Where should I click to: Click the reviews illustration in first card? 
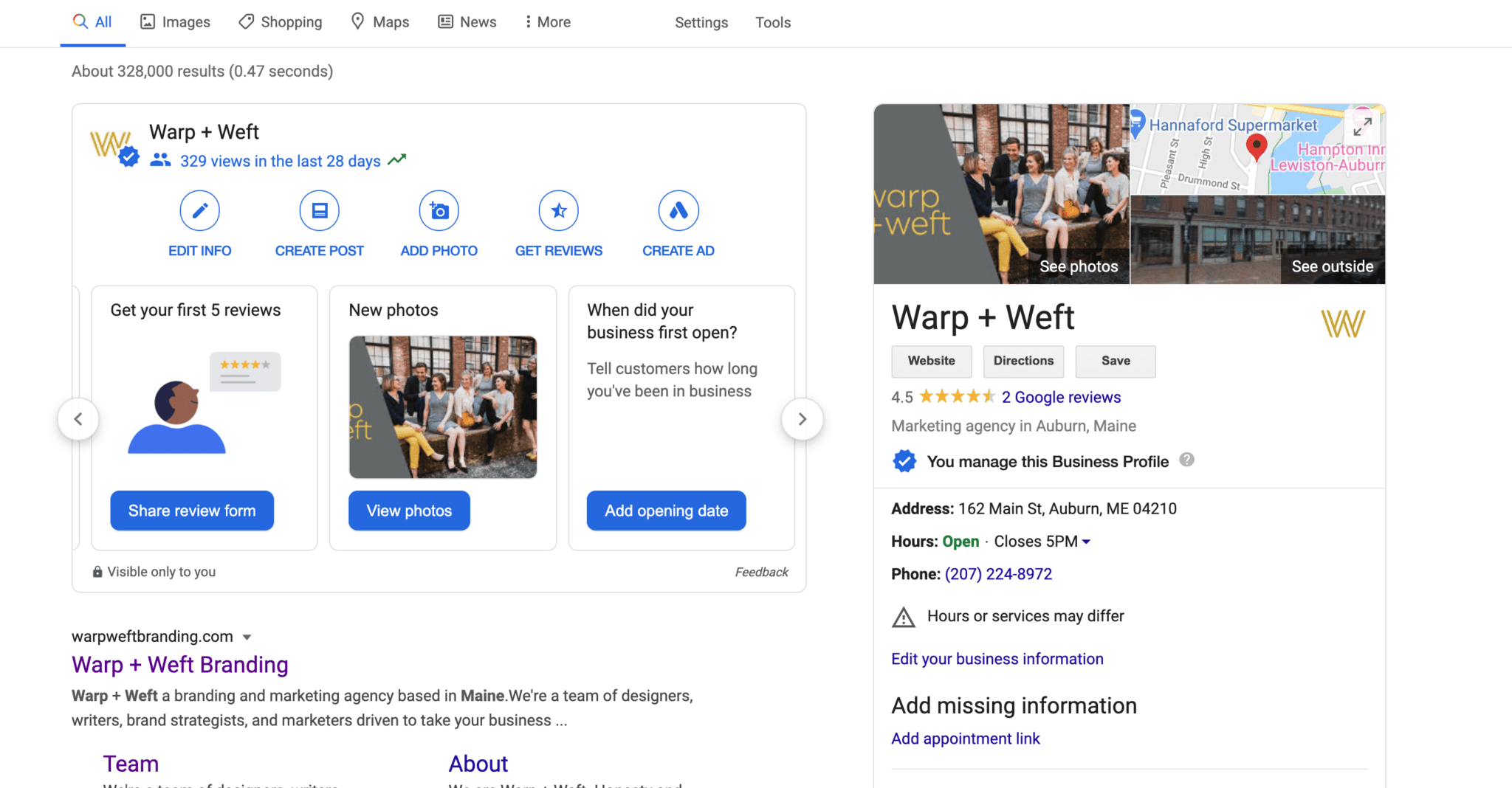tap(204, 403)
